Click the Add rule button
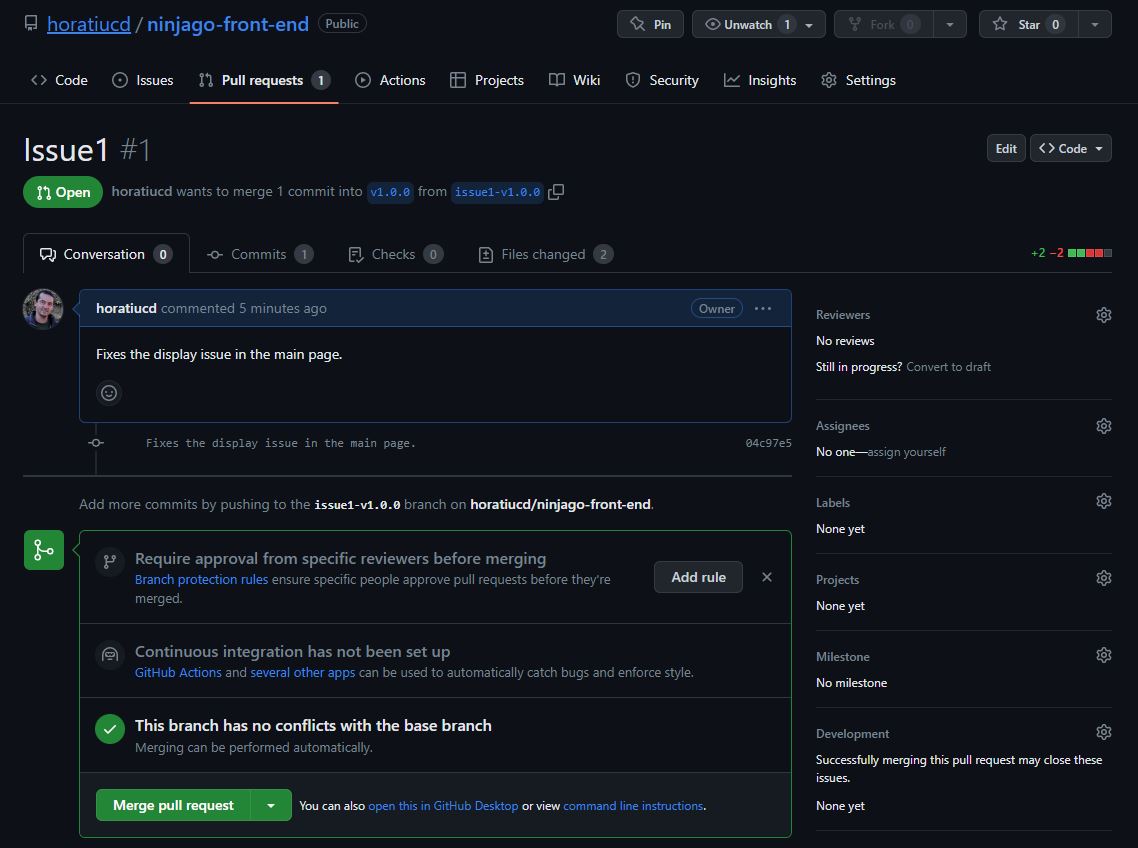This screenshot has height=848, width=1138. [x=698, y=577]
